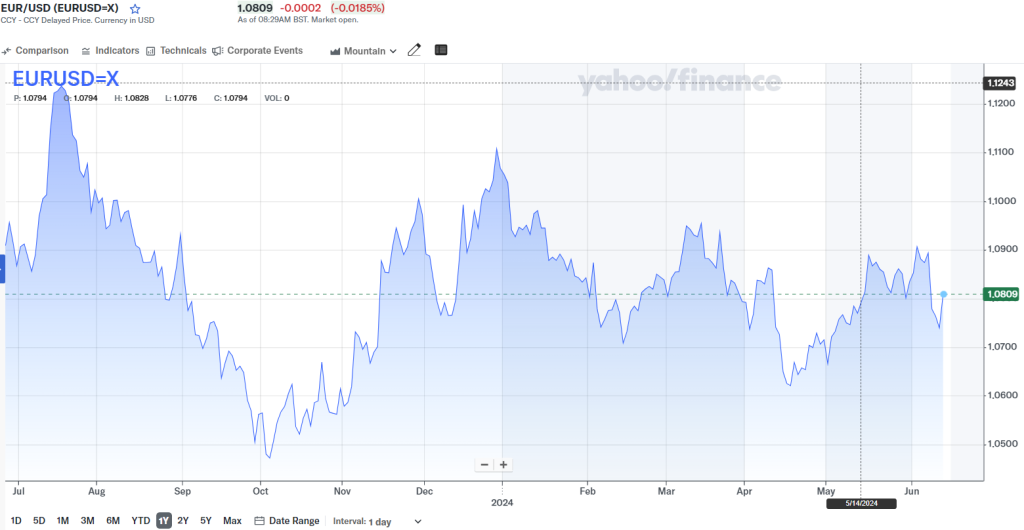Add EUR/USD to watchlist with star icon
Viewport: 1024px width, 530px height.
136,9
